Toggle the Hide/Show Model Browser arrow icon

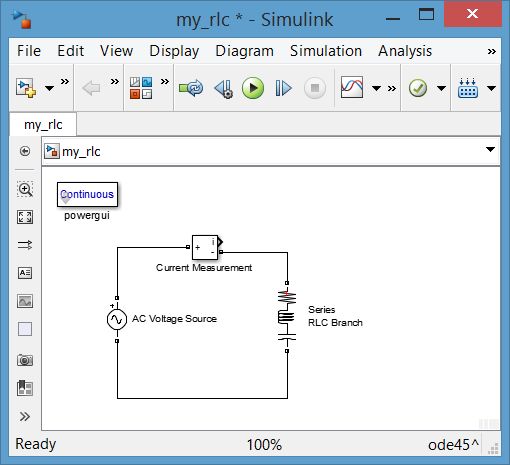tap(25, 151)
